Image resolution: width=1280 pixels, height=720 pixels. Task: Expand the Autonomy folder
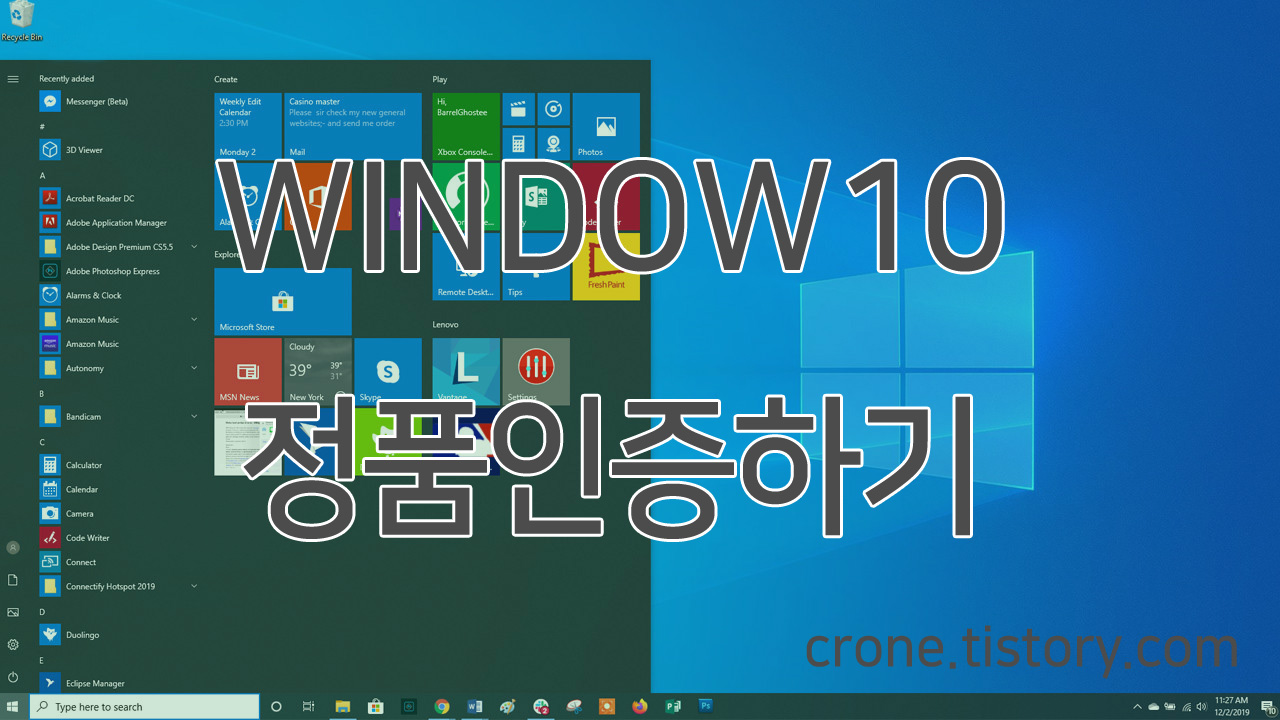pos(194,368)
